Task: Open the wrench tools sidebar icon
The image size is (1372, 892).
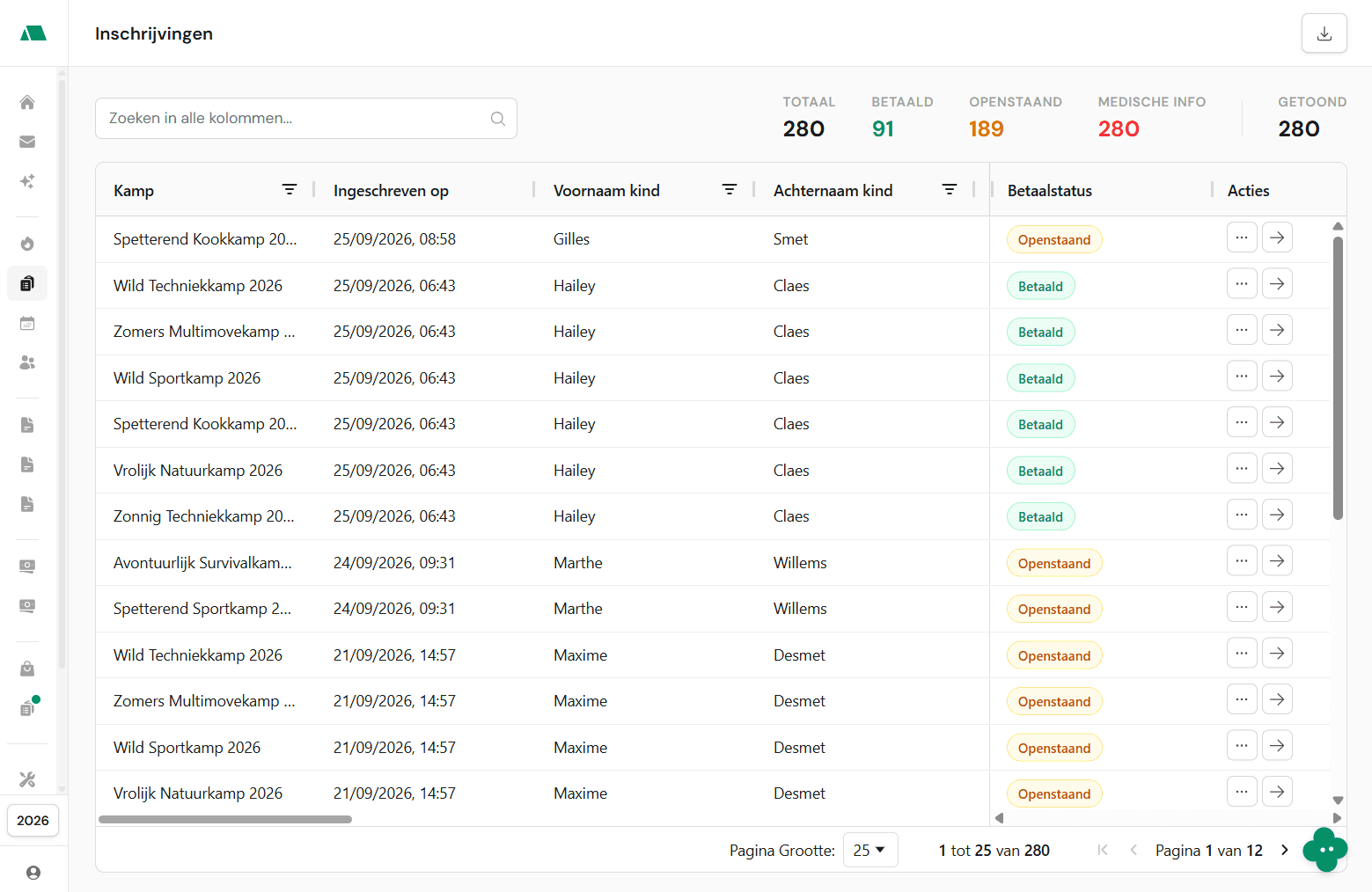Action: pyautogui.click(x=27, y=779)
